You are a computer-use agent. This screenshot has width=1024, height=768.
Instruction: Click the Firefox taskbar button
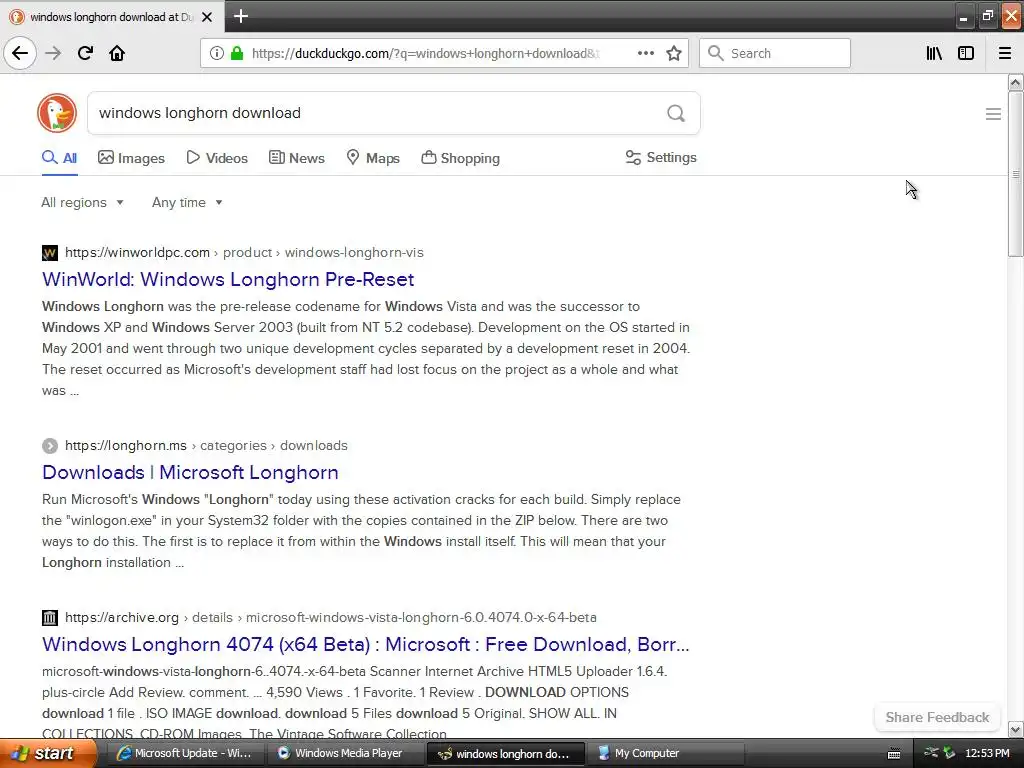pos(505,754)
